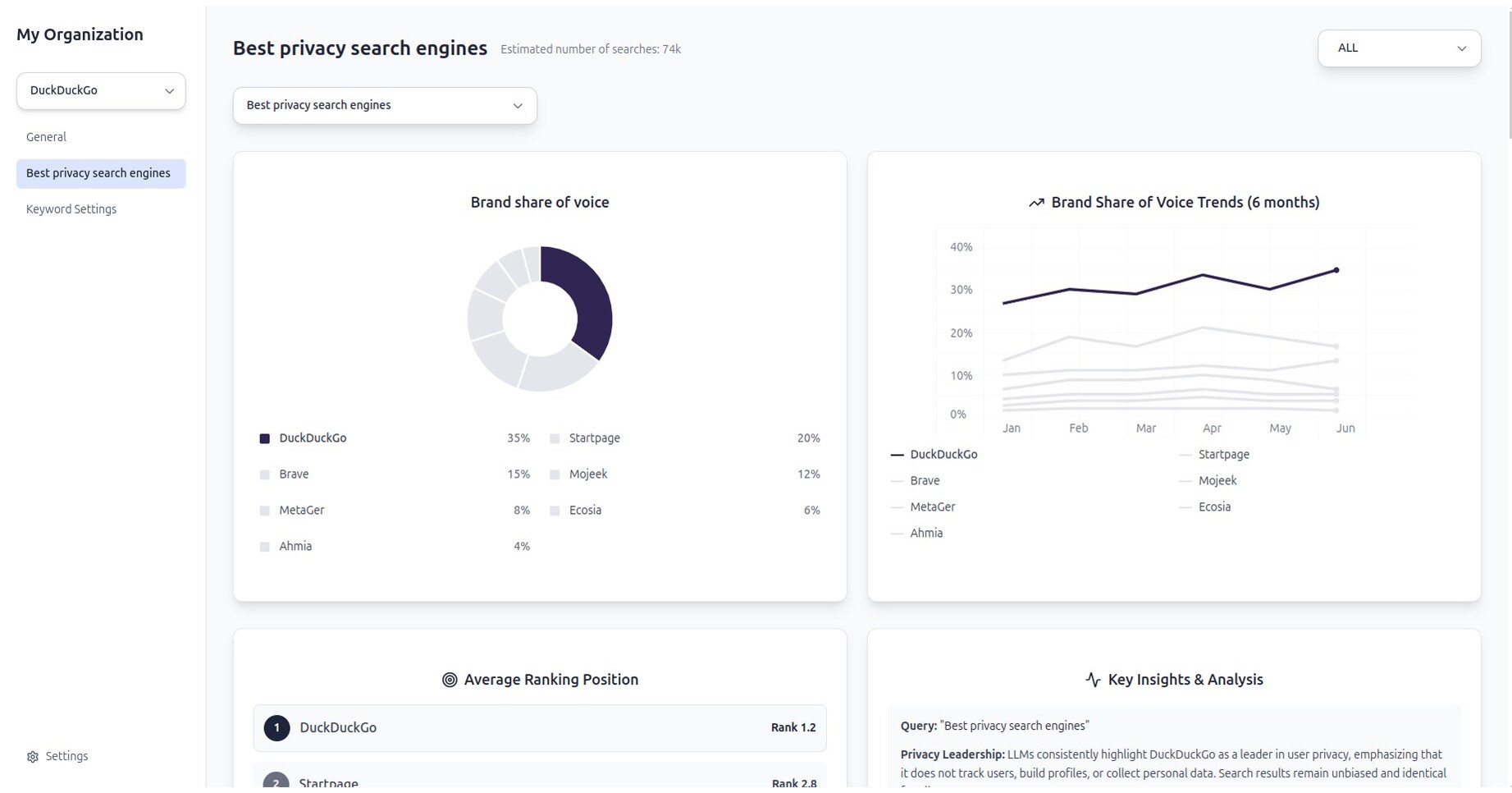Click the June data point on the DuckDuckGo trend line

[1336, 268]
